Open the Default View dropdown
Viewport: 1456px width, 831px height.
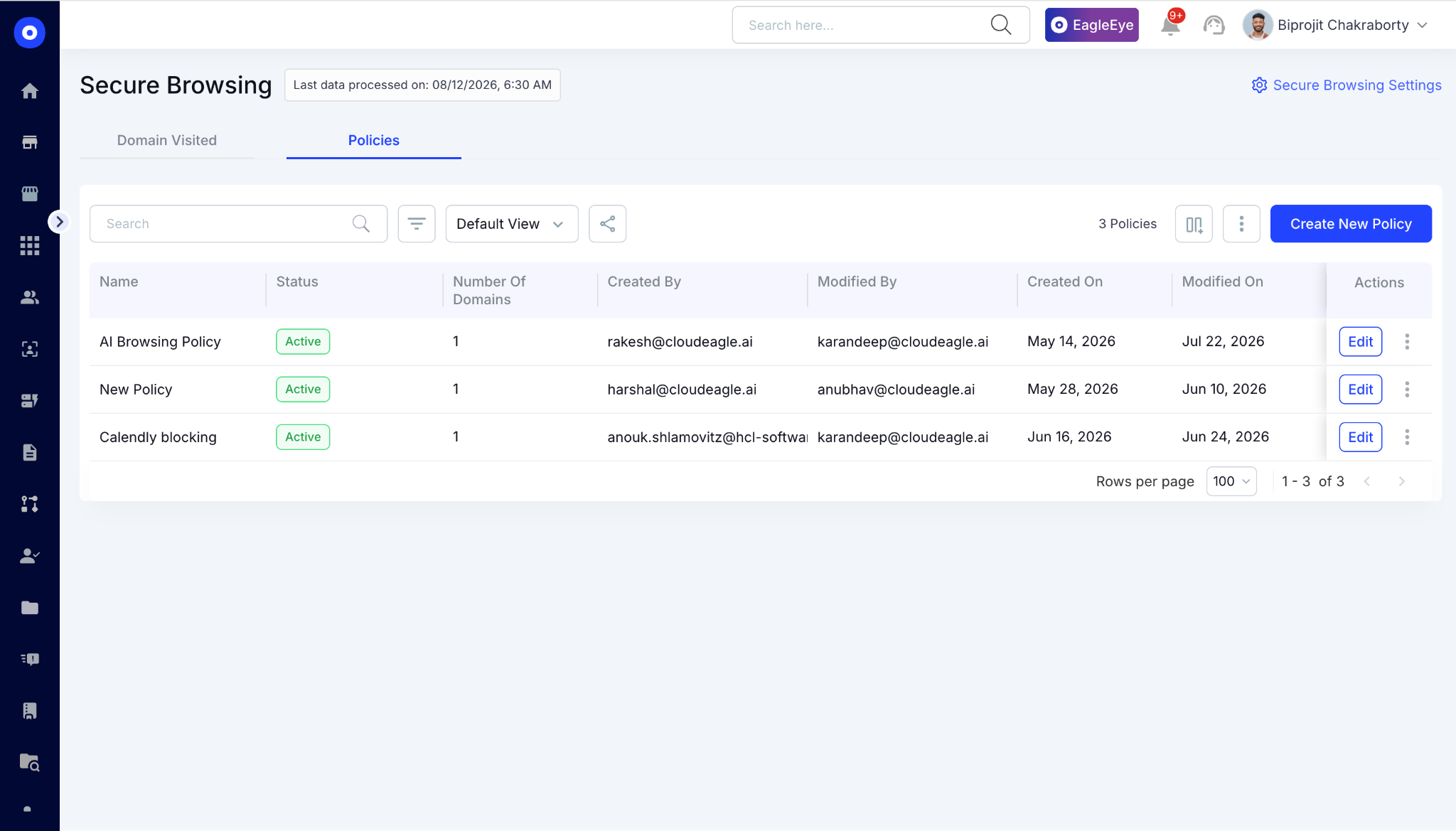click(512, 224)
